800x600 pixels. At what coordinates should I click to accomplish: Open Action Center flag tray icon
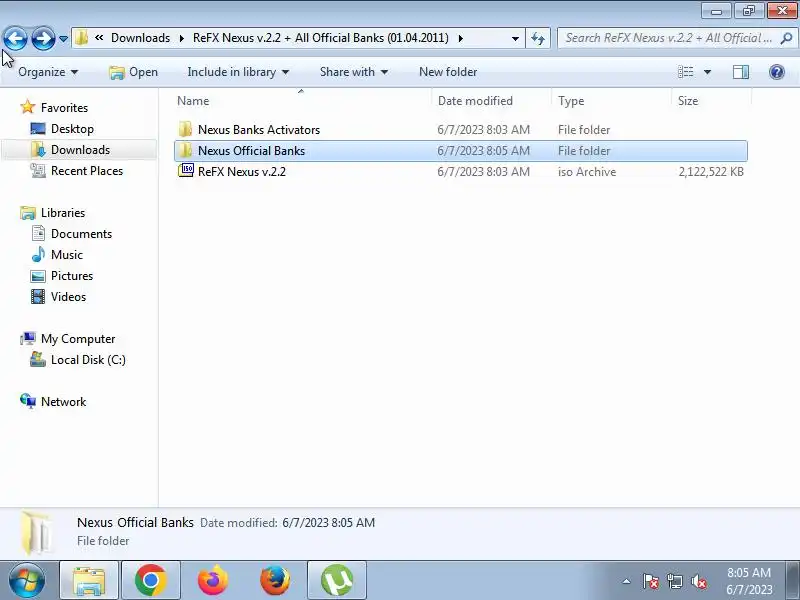(651, 581)
